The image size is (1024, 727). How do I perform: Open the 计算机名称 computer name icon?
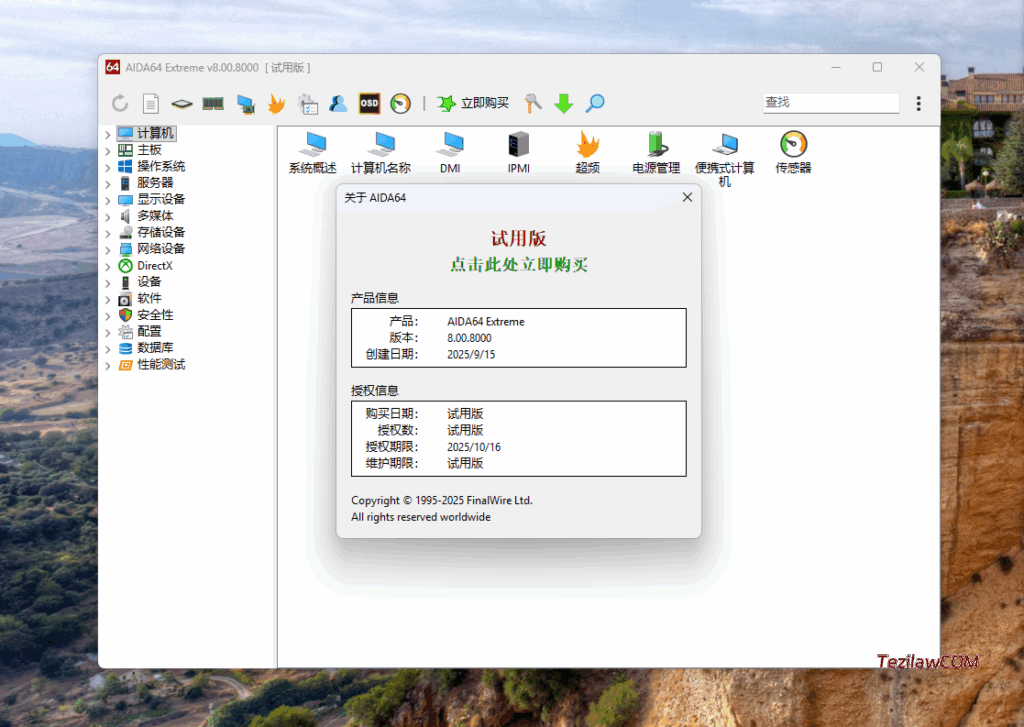pyautogui.click(x=381, y=152)
